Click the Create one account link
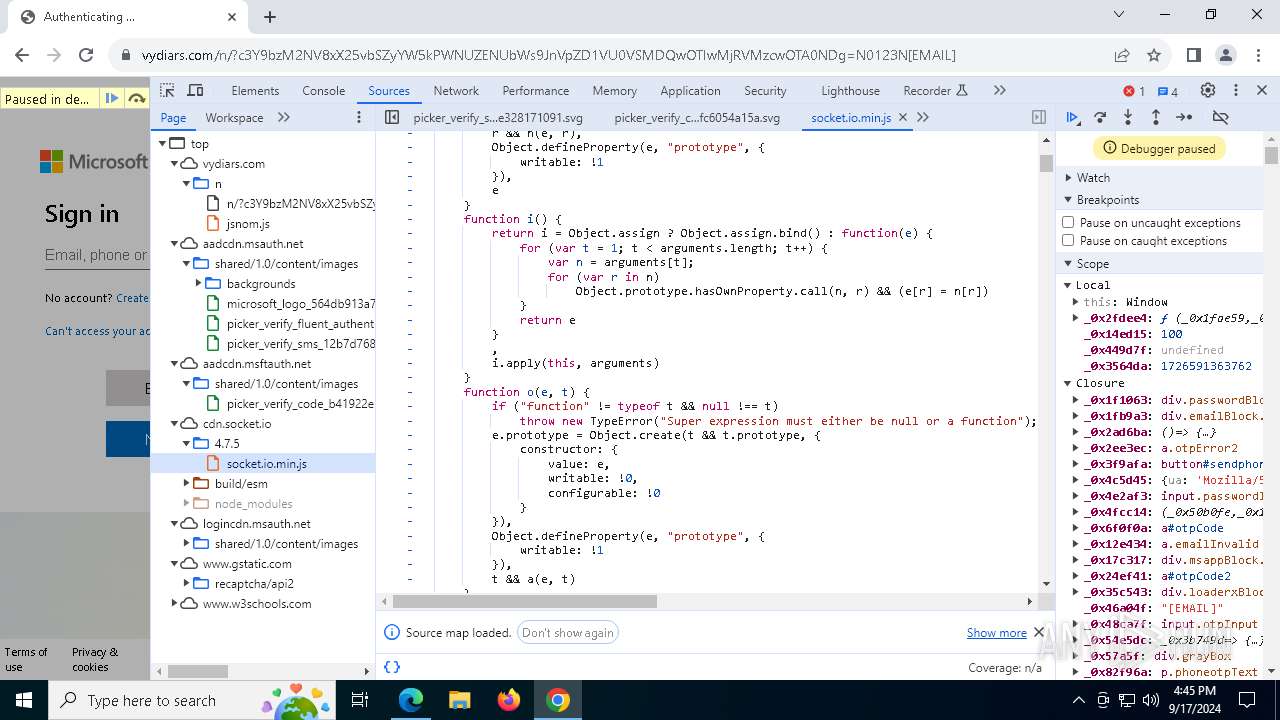Image resolution: width=1280 pixels, height=720 pixels. click(x=132, y=298)
